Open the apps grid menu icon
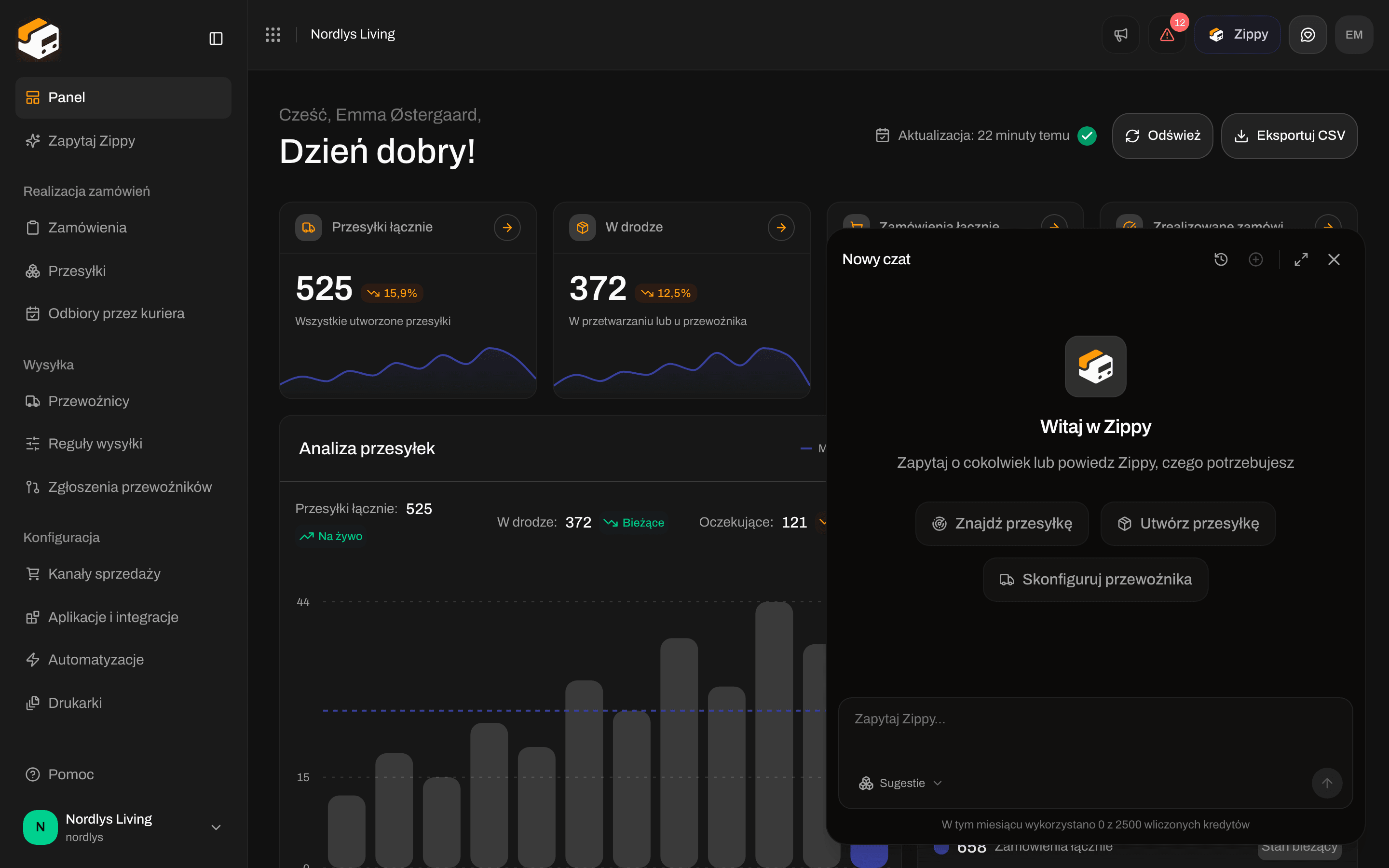The image size is (1389, 868). (x=272, y=34)
